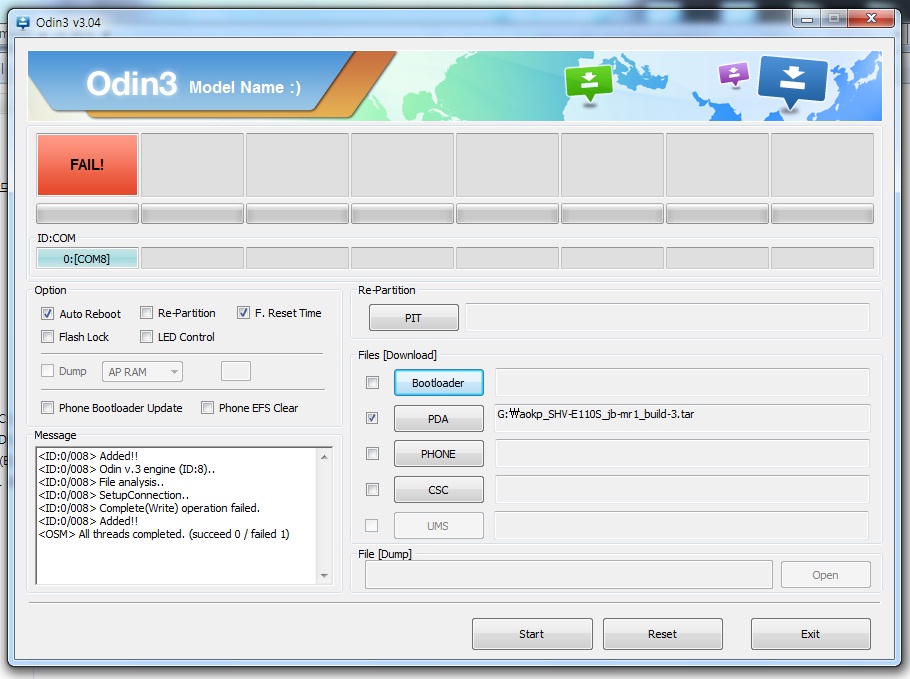This screenshot has height=679, width=910.
Task: Close the Odin3 window
Action: point(871,19)
